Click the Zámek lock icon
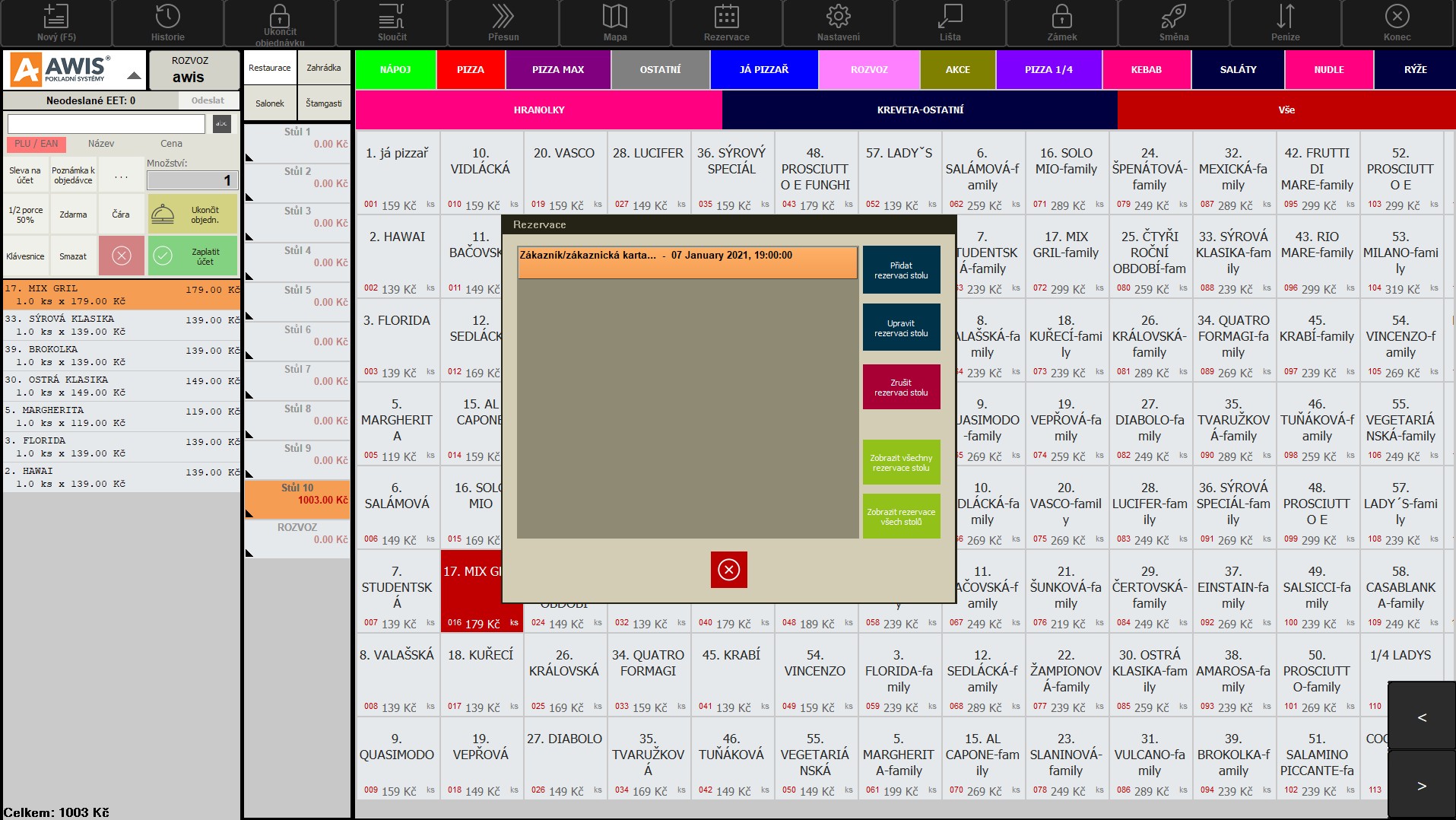The image size is (1456, 820). click(x=1061, y=17)
